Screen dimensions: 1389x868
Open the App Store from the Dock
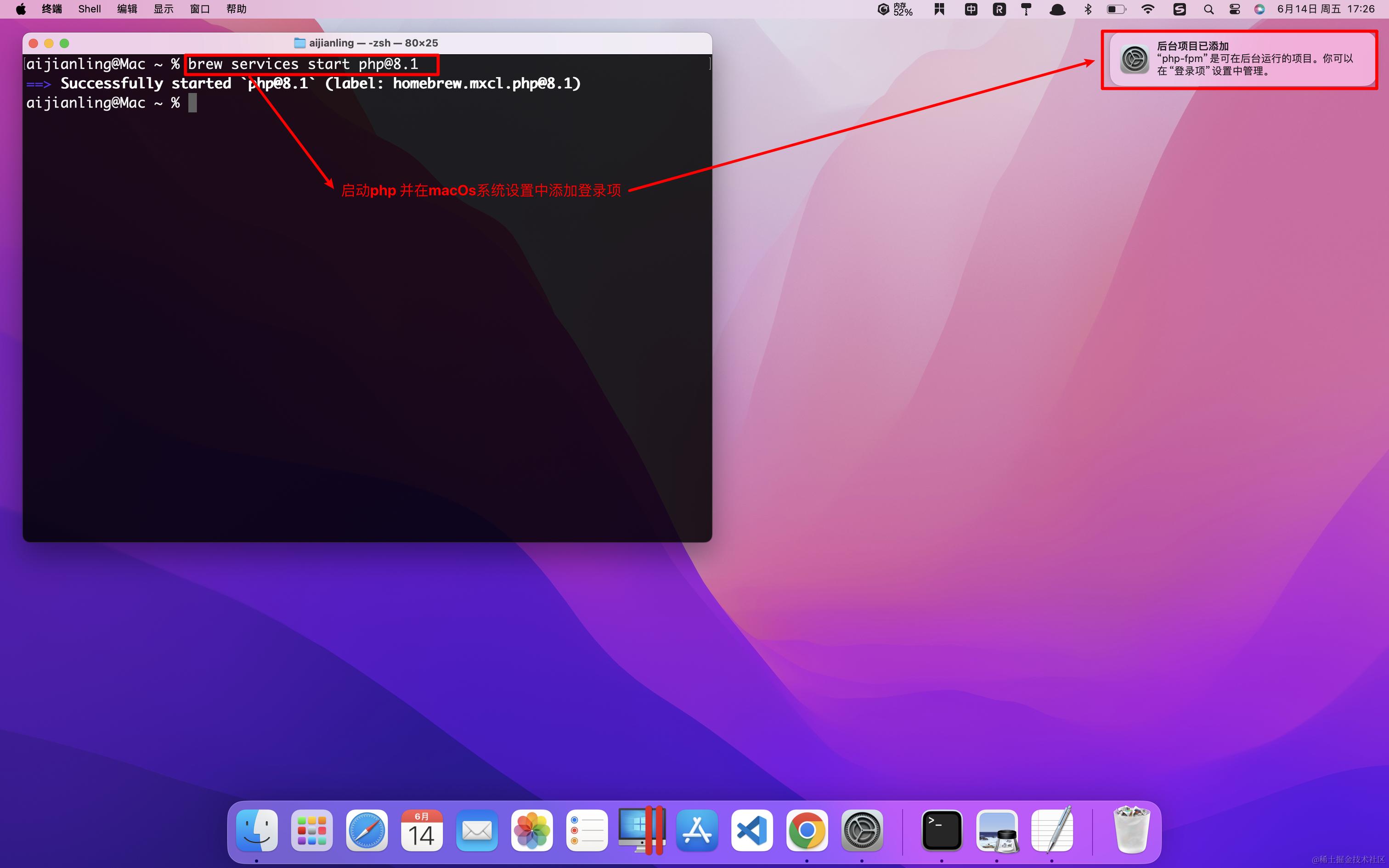(697, 830)
